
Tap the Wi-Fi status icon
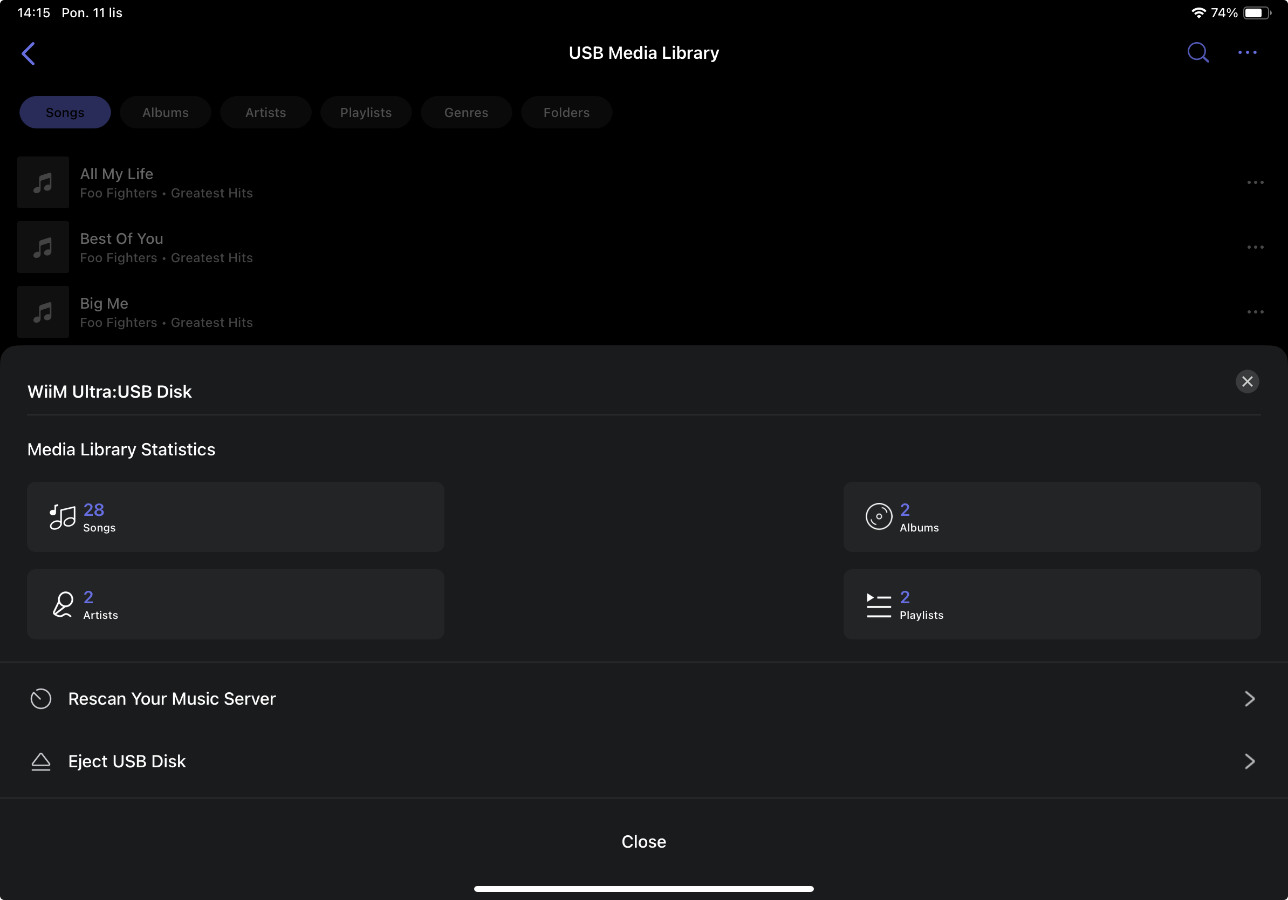[x=1198, y=13]
